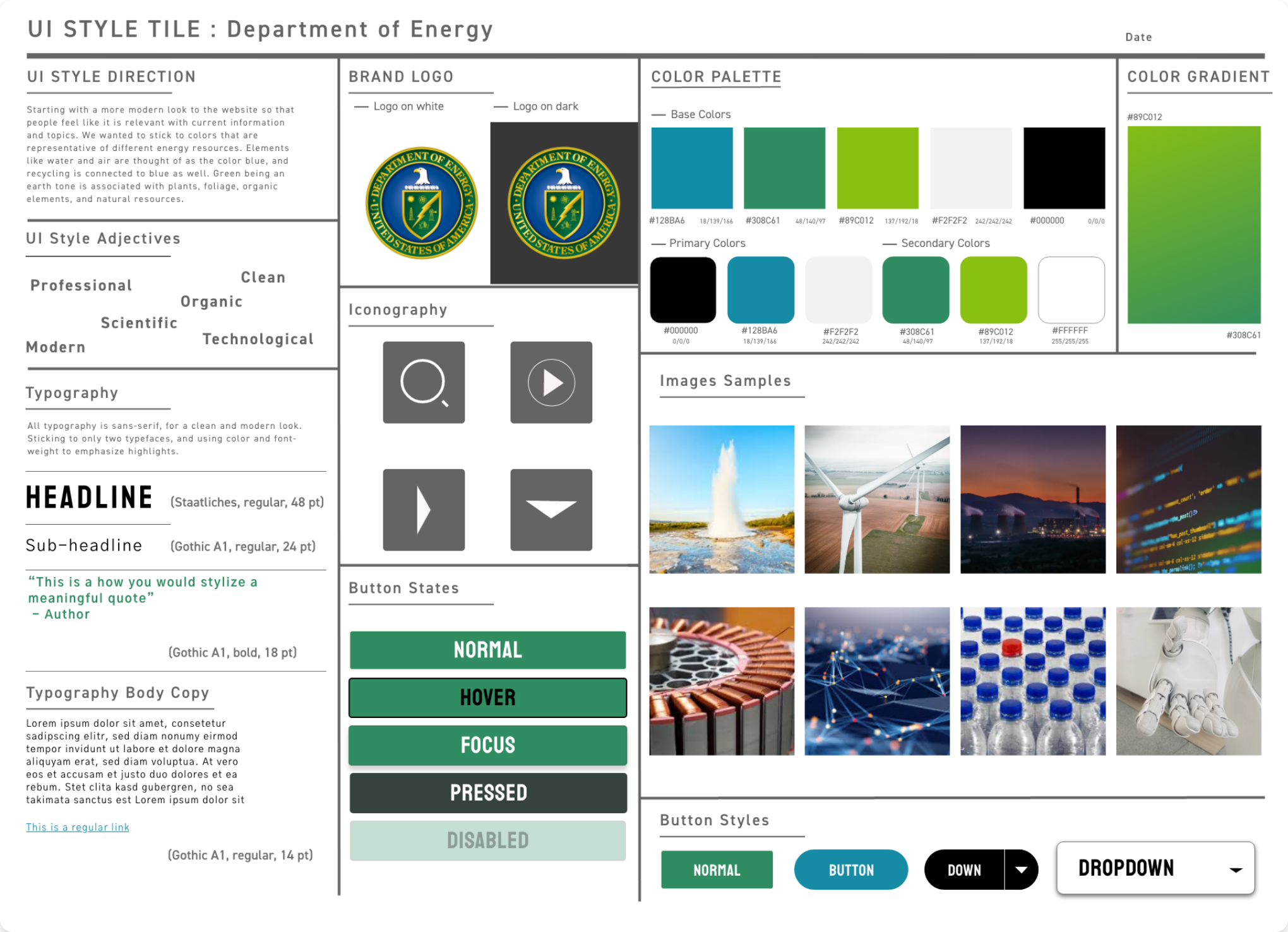
Task: Click the FOCUS state button
Action: 487,745
